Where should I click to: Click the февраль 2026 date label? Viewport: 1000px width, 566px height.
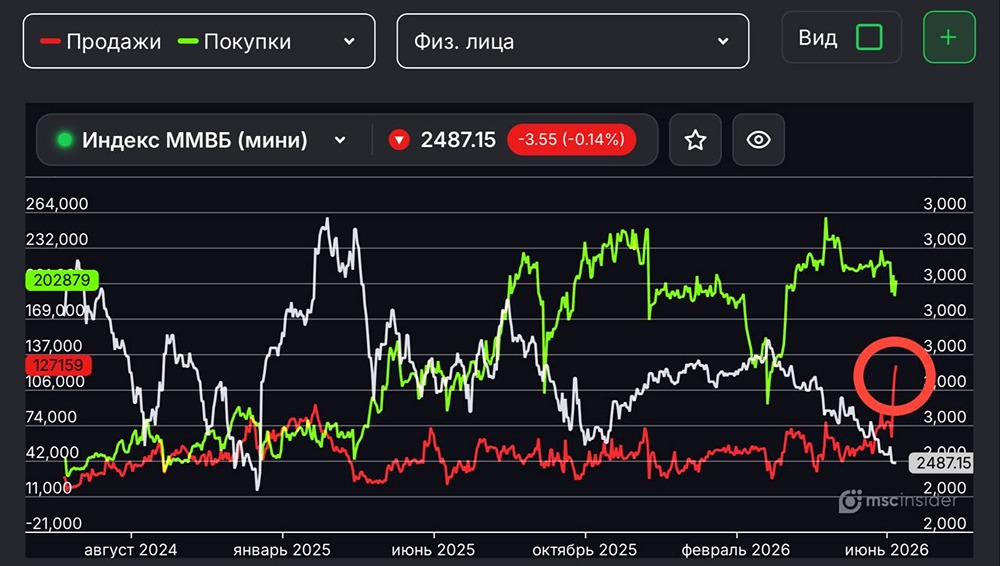pos(735,549)
